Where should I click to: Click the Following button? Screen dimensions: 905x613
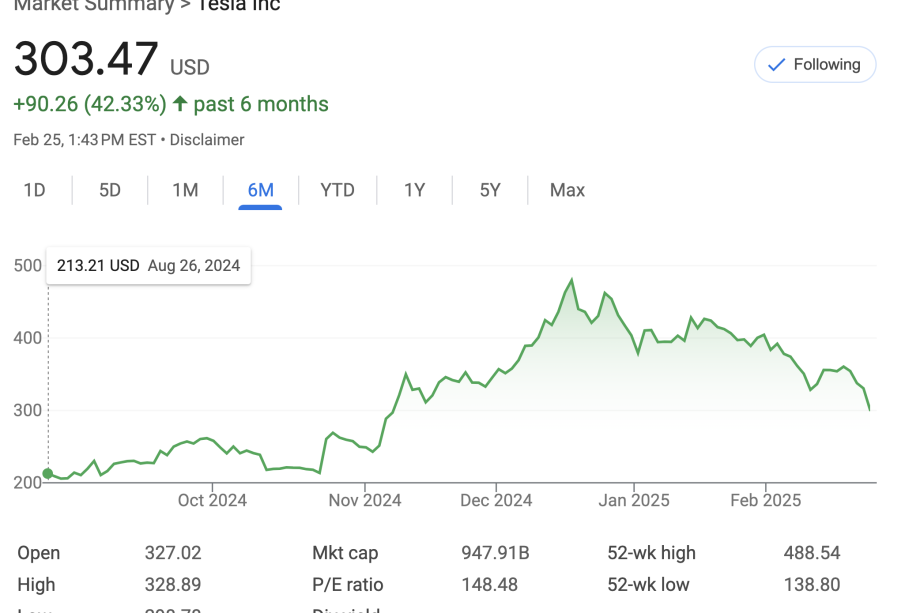[815, 65]
